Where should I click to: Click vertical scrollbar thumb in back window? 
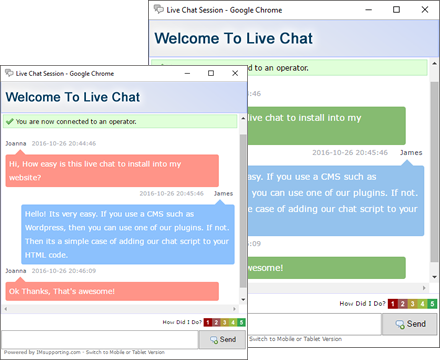click(434, 171)
